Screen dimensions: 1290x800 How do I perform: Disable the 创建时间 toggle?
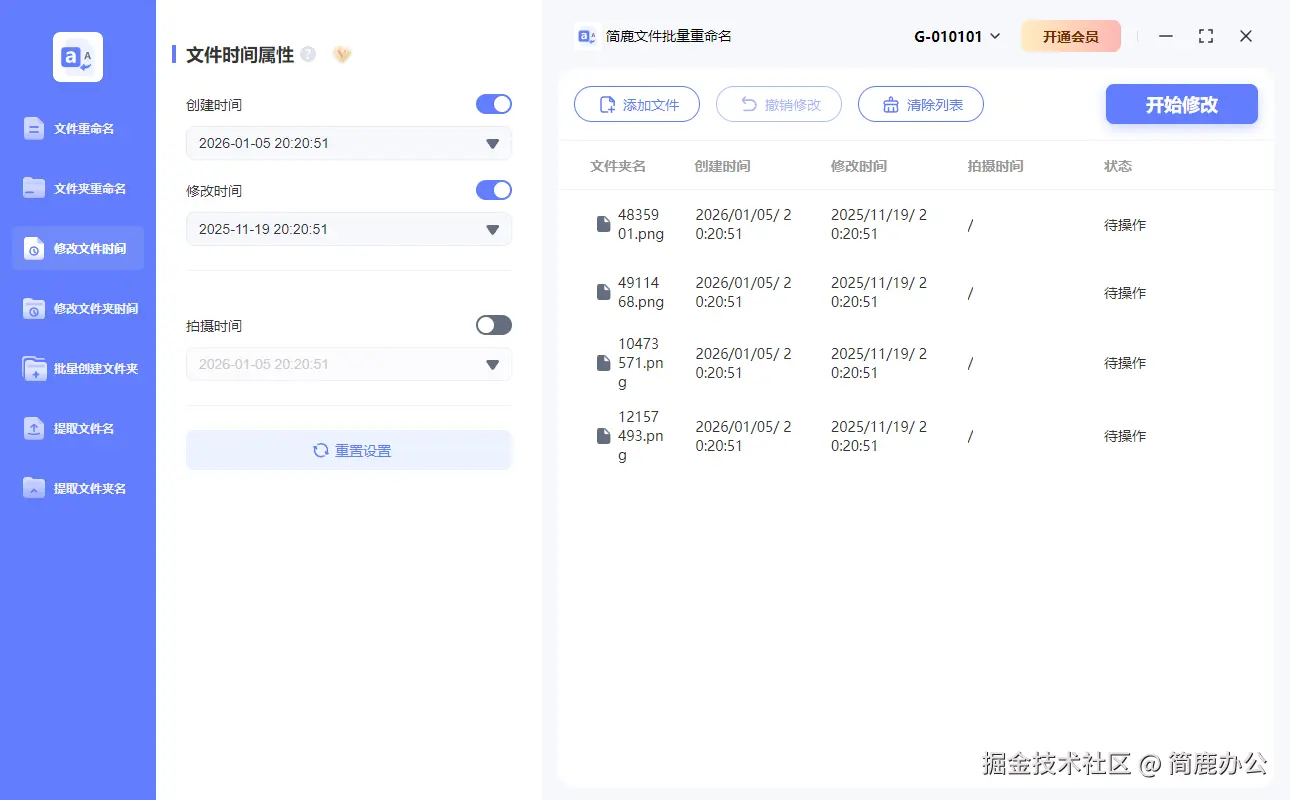pos(493,104)
